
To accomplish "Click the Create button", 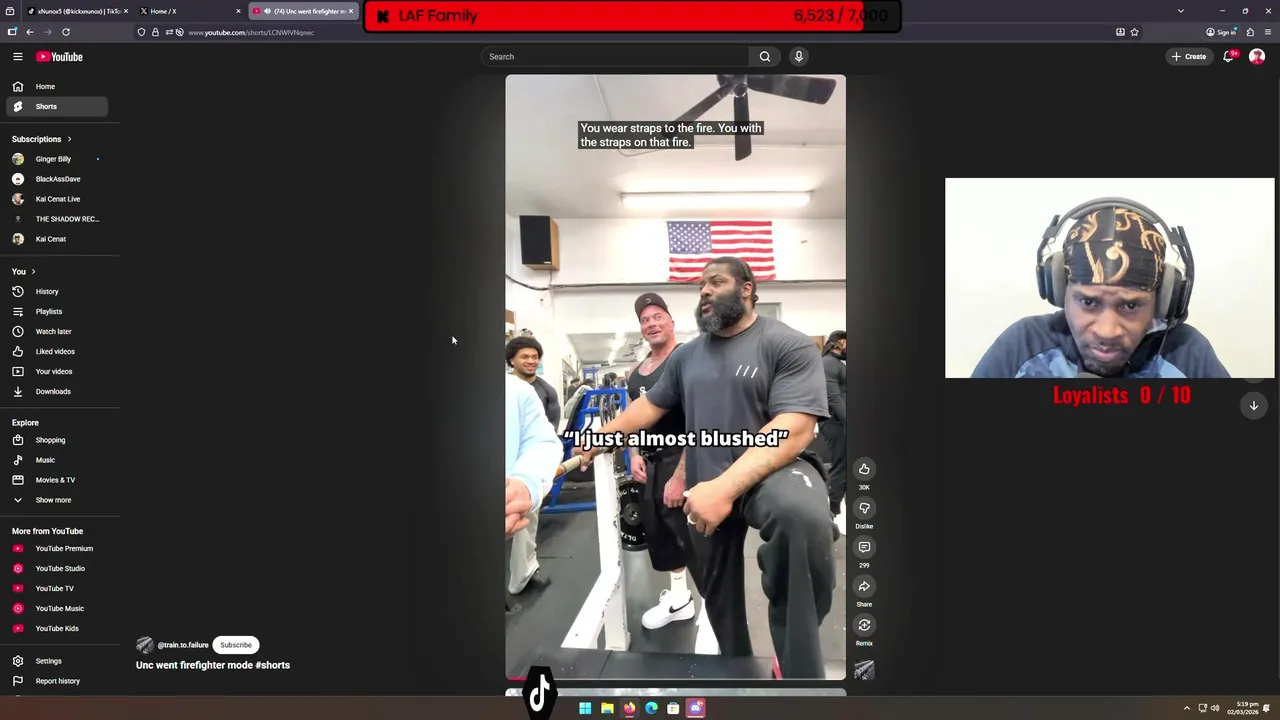I will click(x=1189, y=57).
